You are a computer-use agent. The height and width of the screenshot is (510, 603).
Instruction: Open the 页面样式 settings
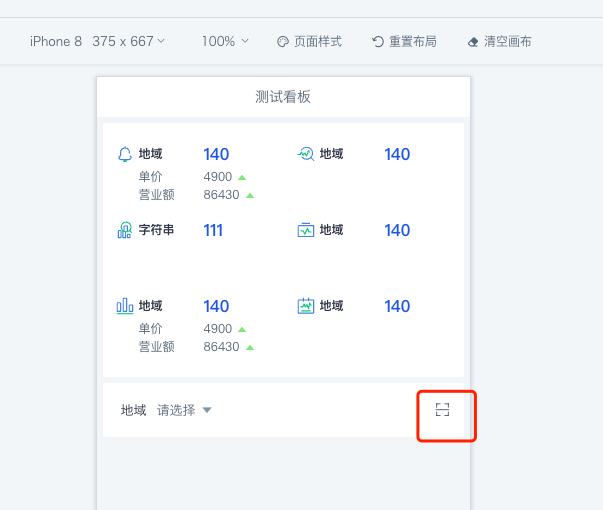coord(317,41)
